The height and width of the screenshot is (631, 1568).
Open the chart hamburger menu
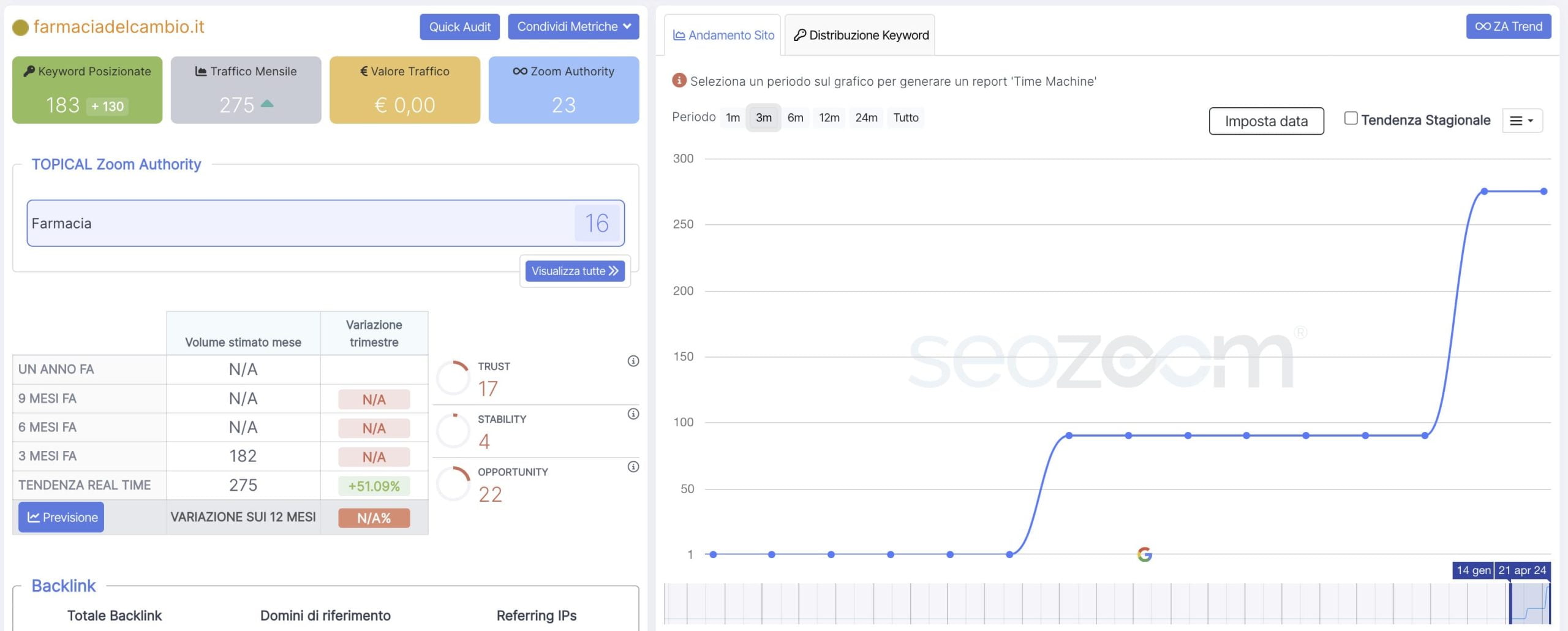1521,121
